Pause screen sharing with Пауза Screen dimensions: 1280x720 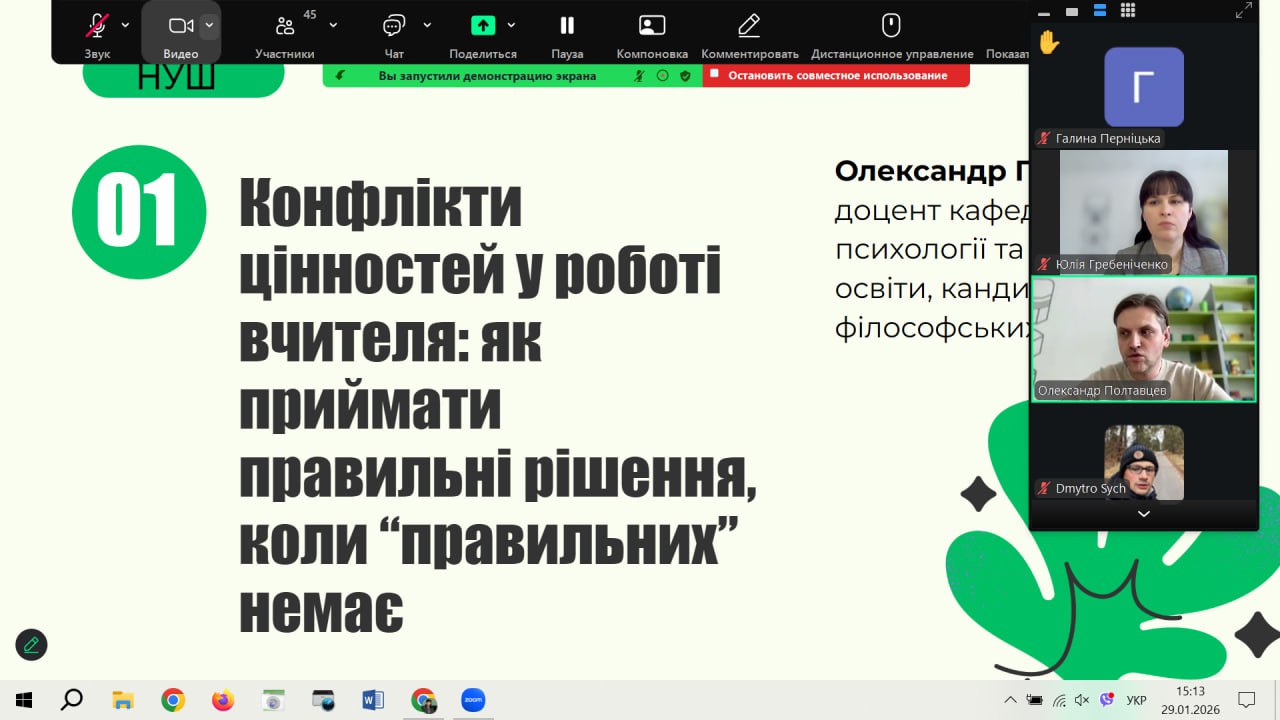[x=567, y=27]
